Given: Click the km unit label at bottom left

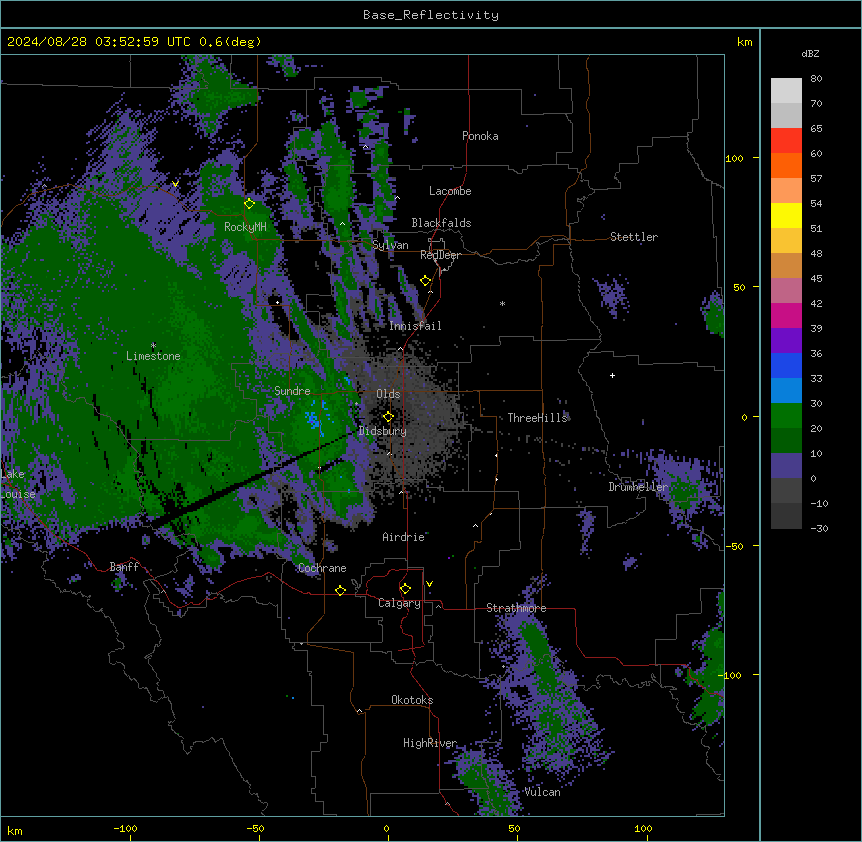Looking at the screenshot, I should [14, 831].
